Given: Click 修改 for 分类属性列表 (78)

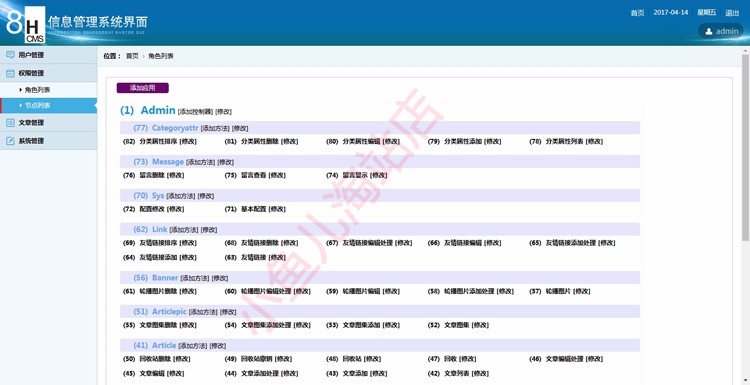Looking at the screenshot, I should coord(594,142).
